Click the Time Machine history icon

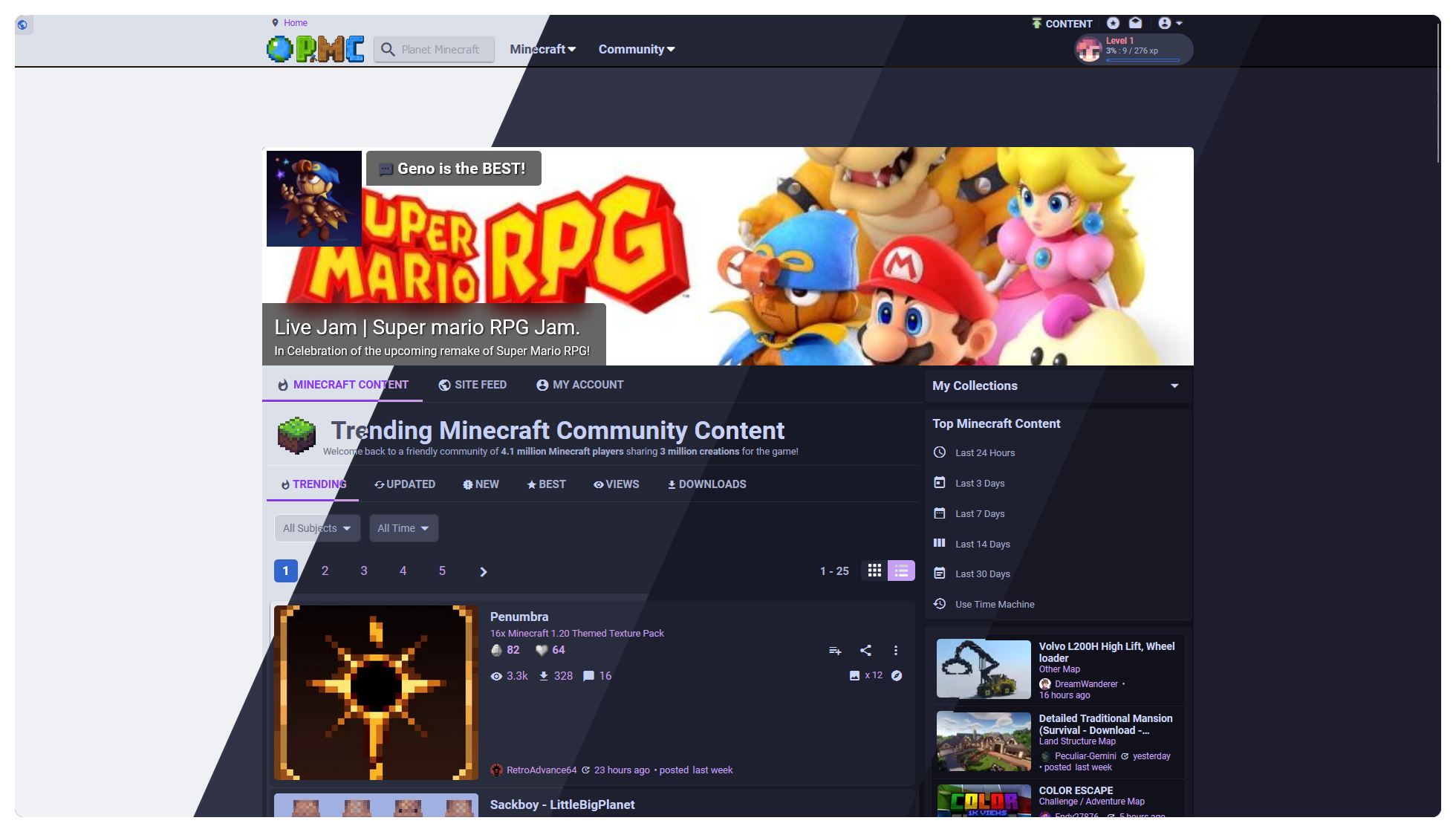pyautogui.click(x=940, y=604)
